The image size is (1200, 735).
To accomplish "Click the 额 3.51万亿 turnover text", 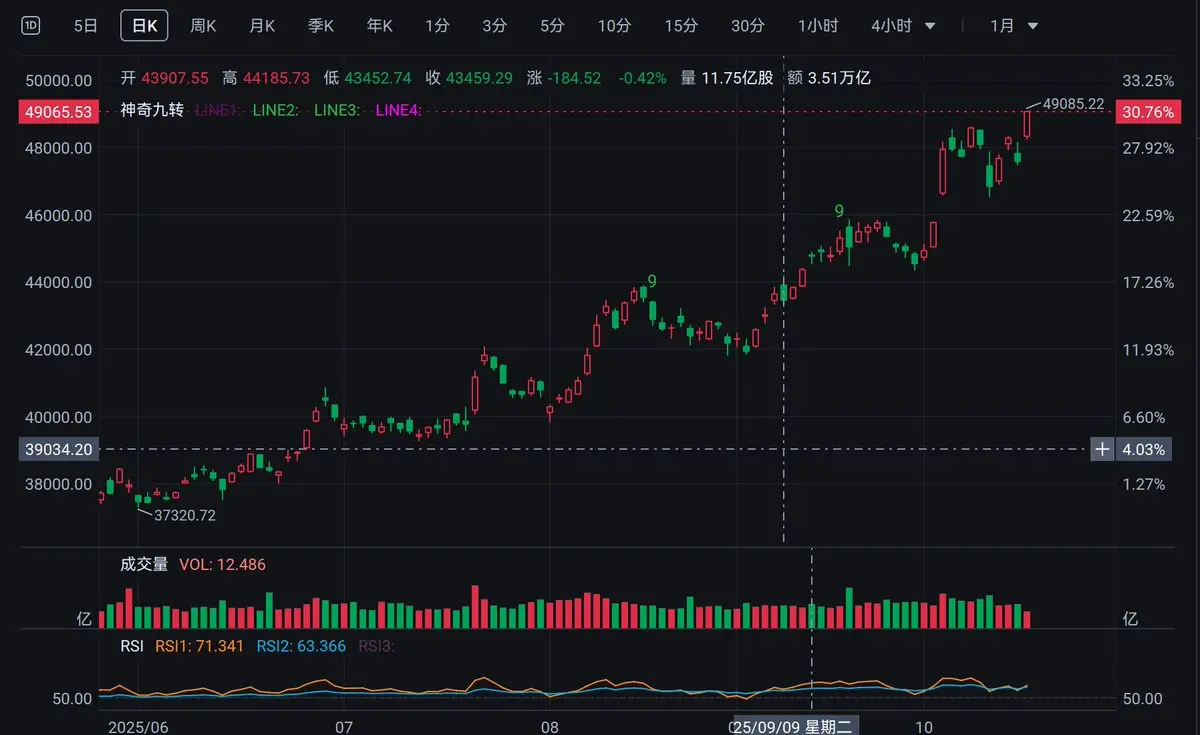I will point(829,77).
